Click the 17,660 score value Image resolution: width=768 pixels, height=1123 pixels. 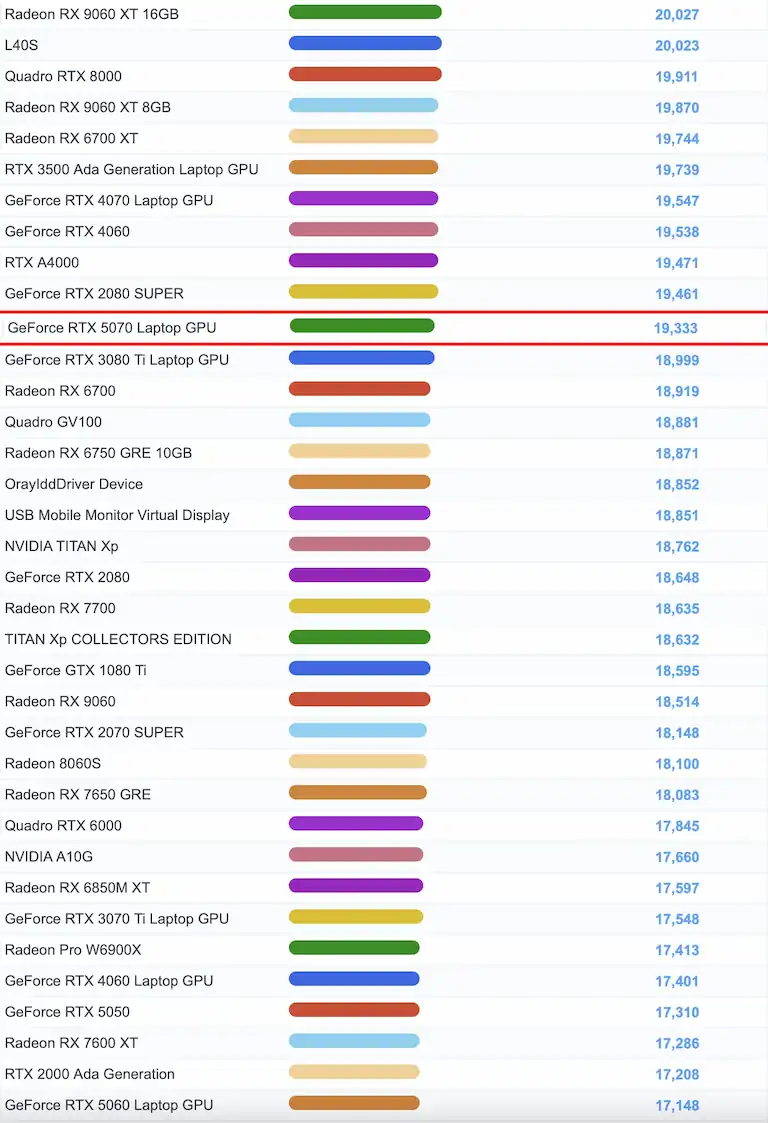pyautogui.click(x=677, y=857)
